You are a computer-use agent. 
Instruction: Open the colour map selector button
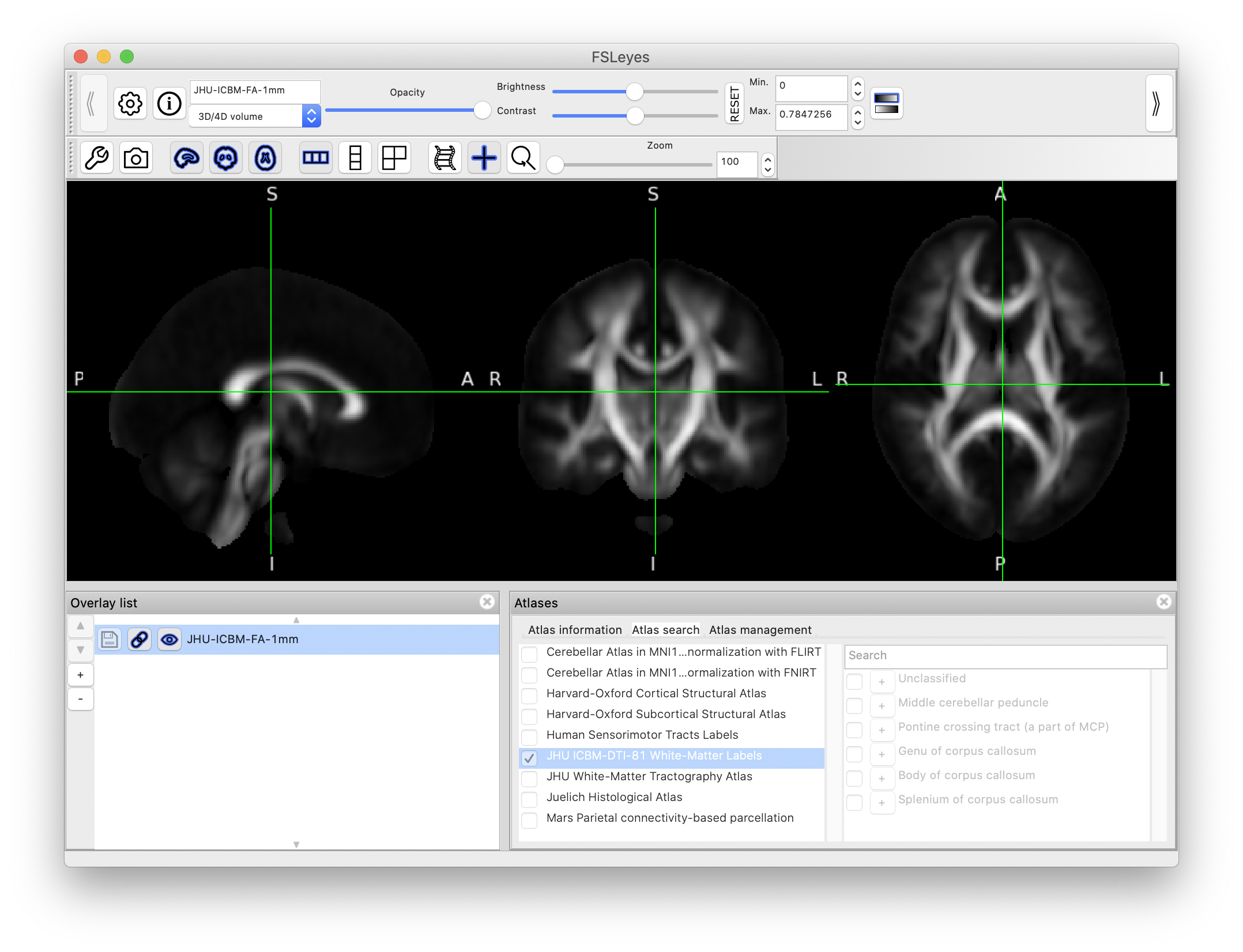[x=886, y=104]
